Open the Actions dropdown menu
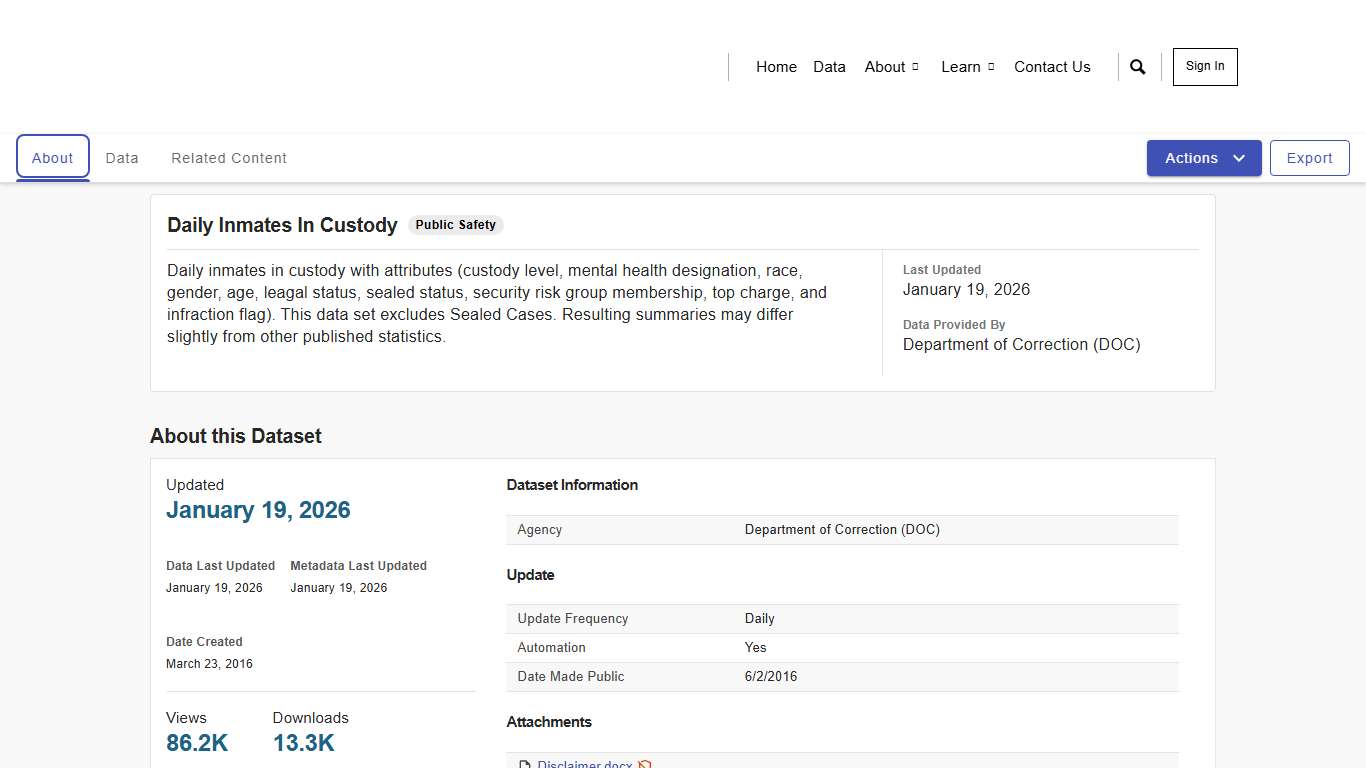Viewport: 1366px width, 768px height. pyautogui.click(x=1204, y=158)
